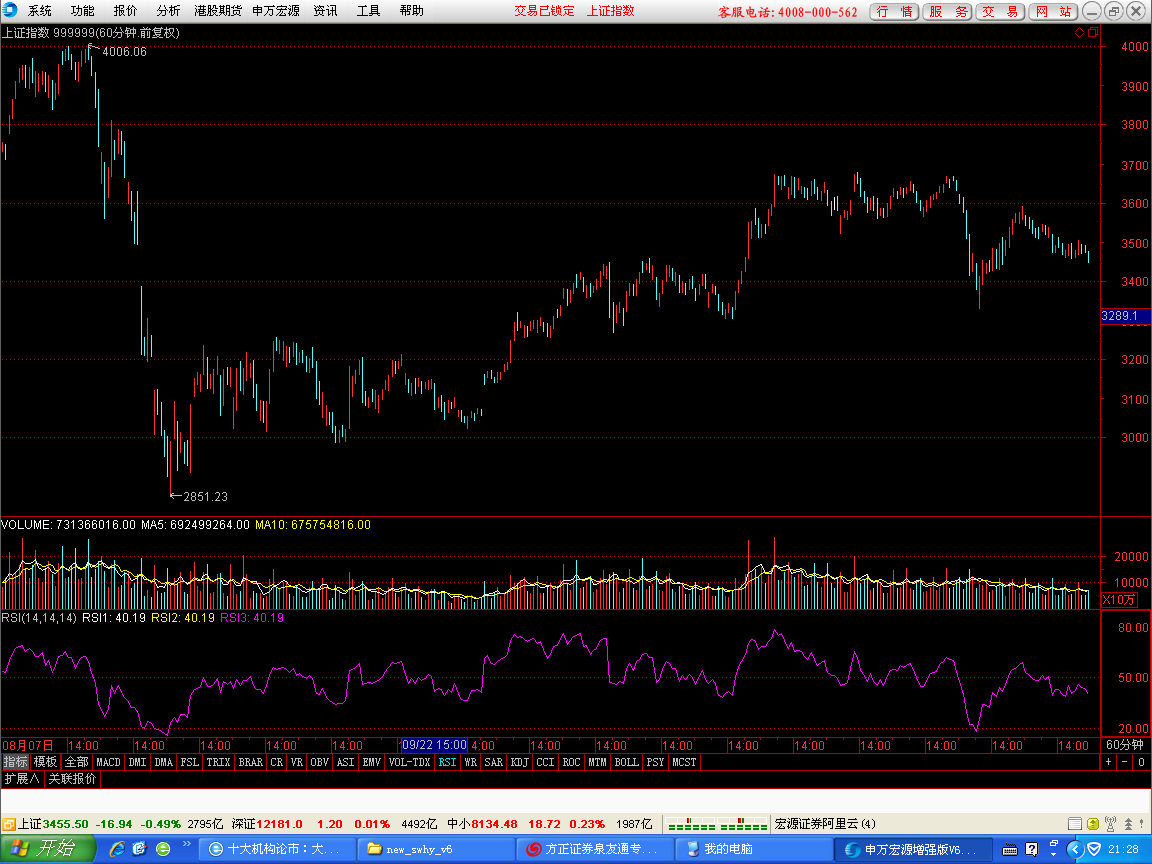
Task: Switch indicator to BRAR
Action: click(251, 762)
